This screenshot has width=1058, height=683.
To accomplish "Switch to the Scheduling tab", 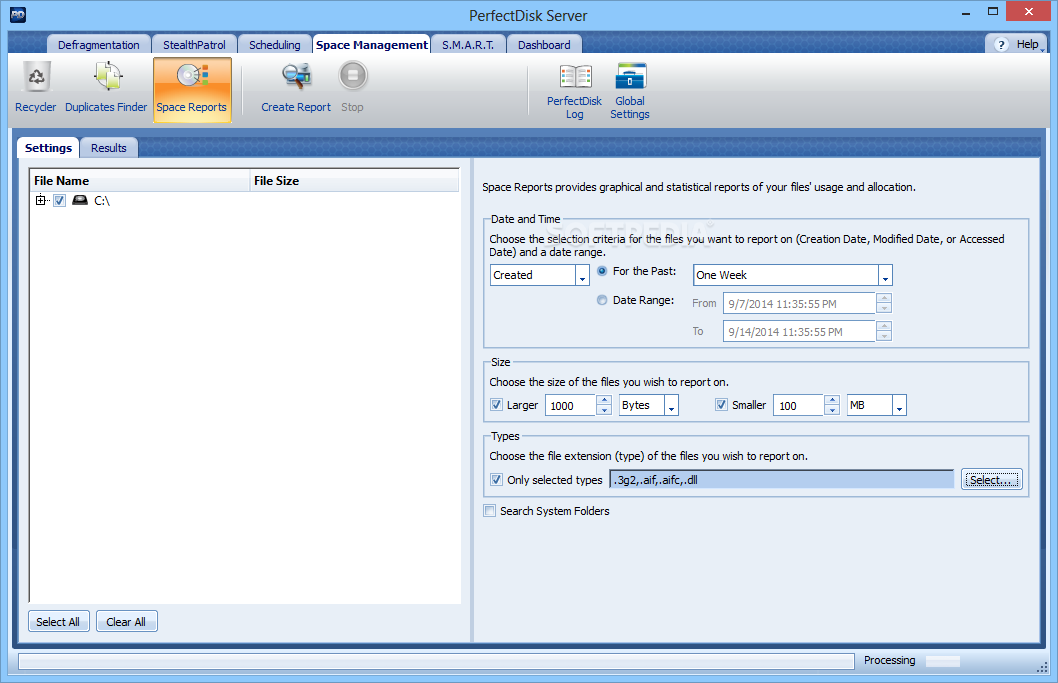I will (x=275, y=45).
